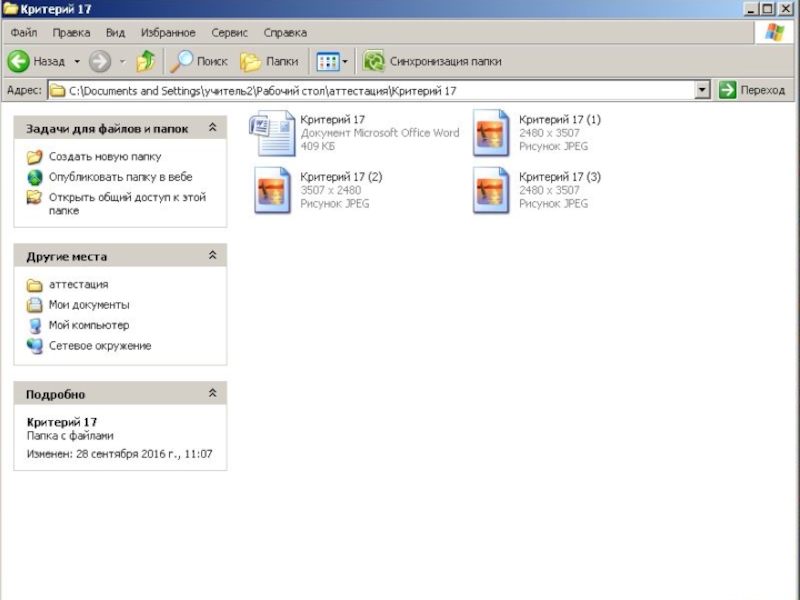Click the 409 КБ file size text

(317, 146)
